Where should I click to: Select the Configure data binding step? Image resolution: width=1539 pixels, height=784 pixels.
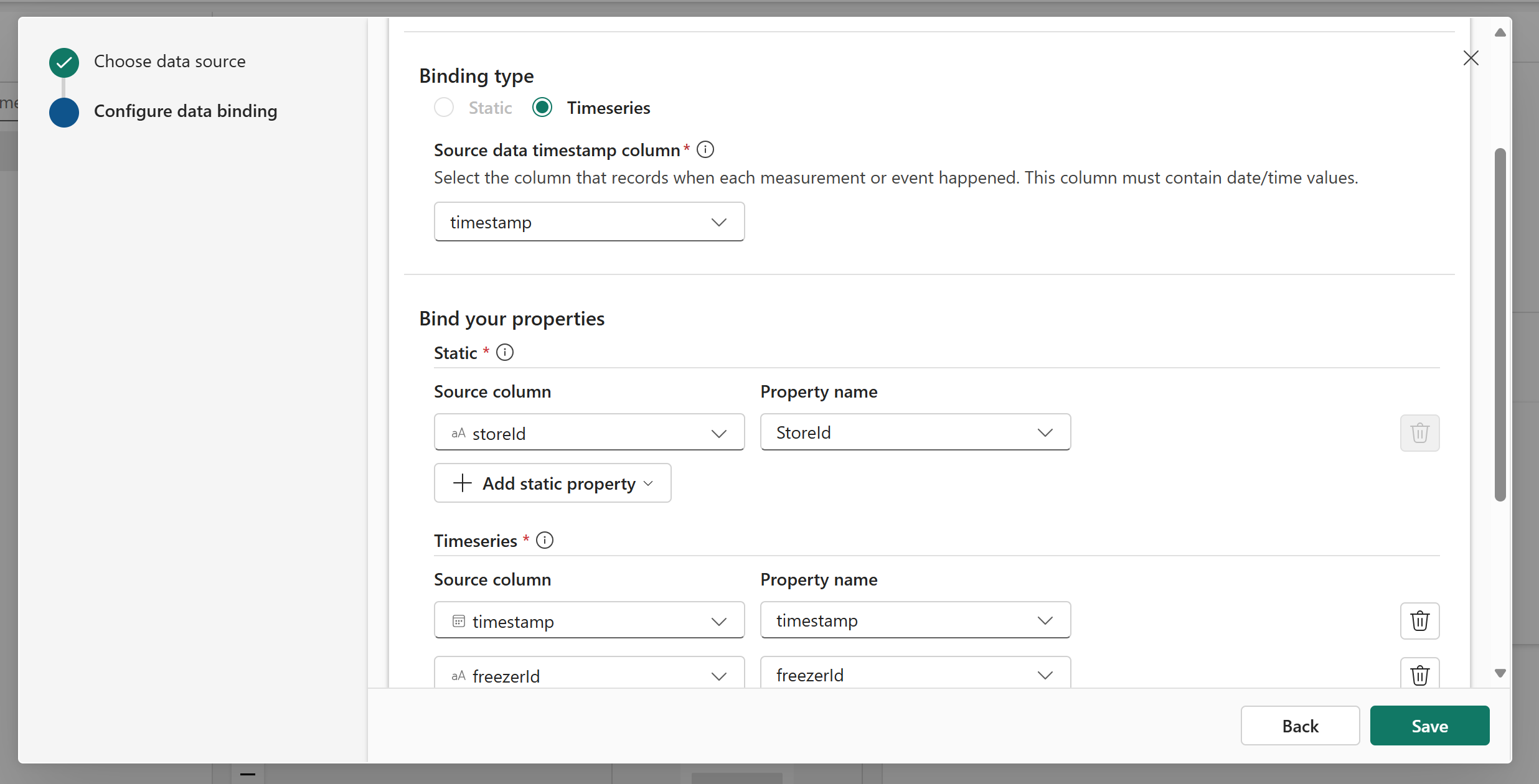185,111
